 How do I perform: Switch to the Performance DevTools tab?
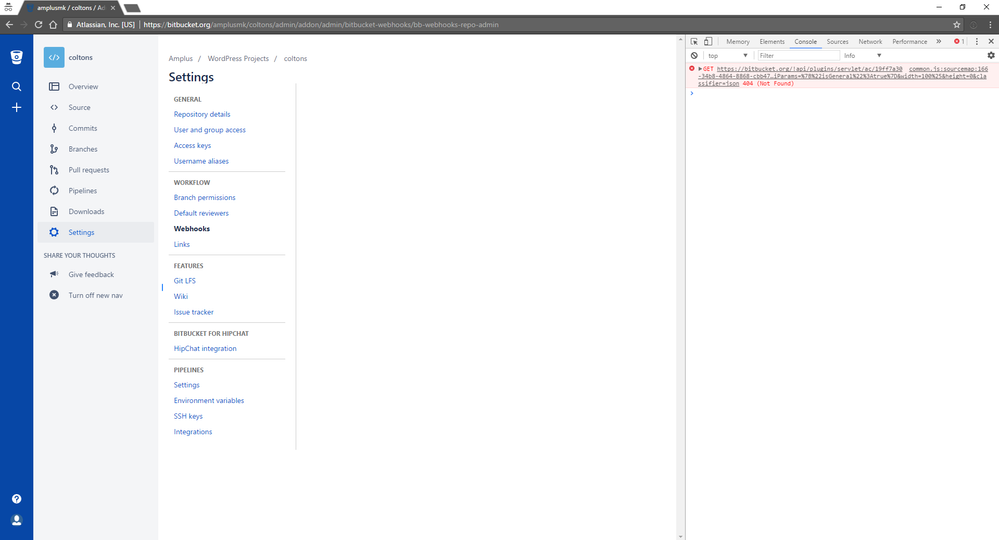[x=910, y=41]
